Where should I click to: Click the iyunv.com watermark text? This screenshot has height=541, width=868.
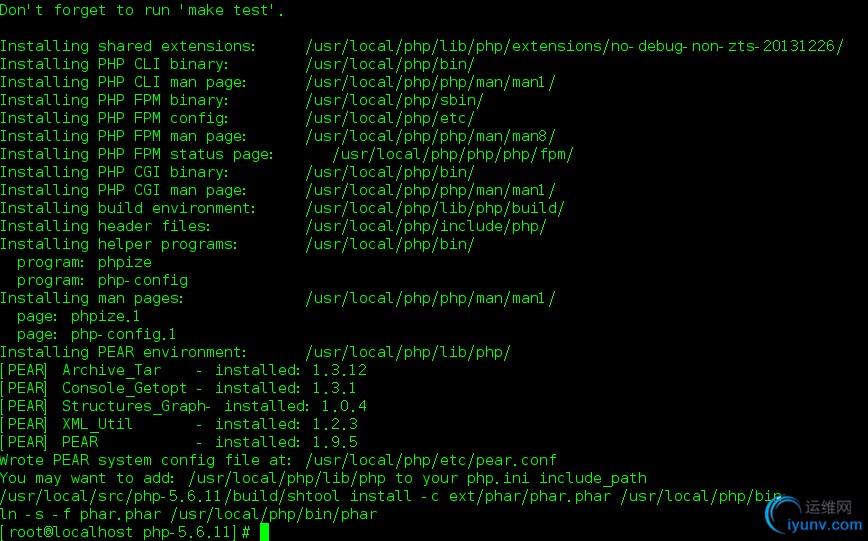[x=825, y=523]
